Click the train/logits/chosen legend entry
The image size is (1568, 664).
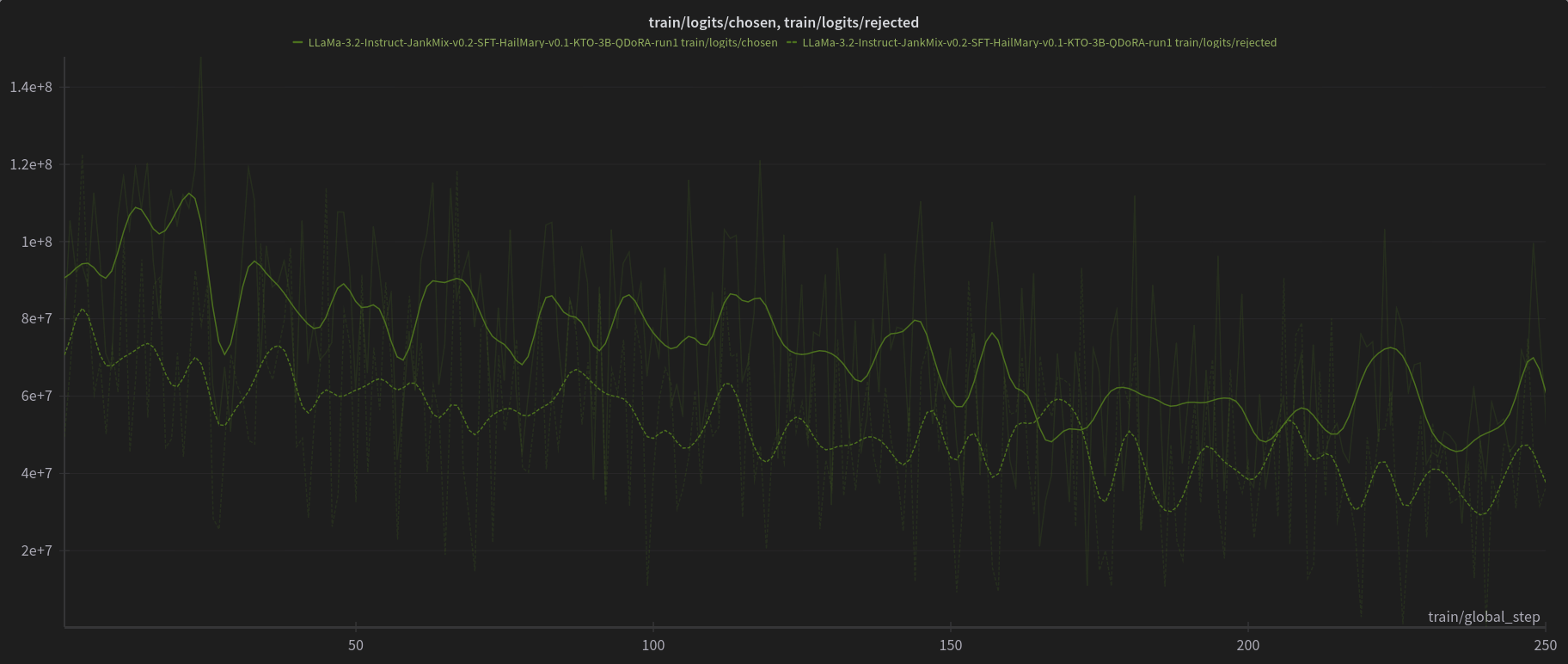click(535, 42)
